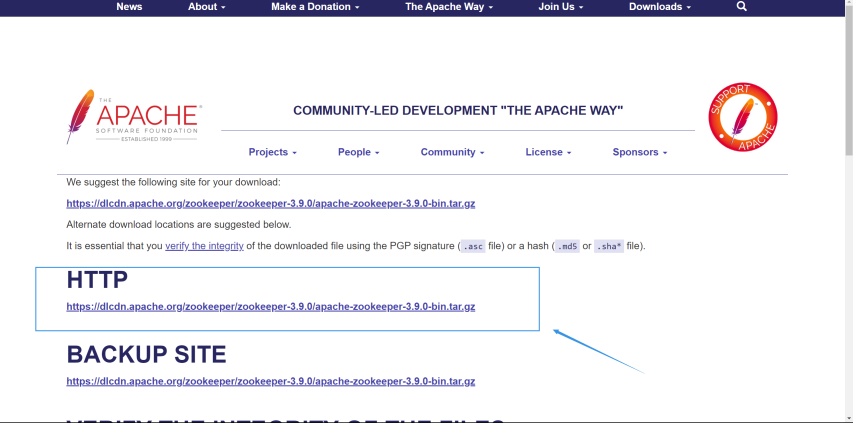This screenshot has height=423, width=853.
Task: Click the Community-Led Development headline
Action: (x=458, y=111)
